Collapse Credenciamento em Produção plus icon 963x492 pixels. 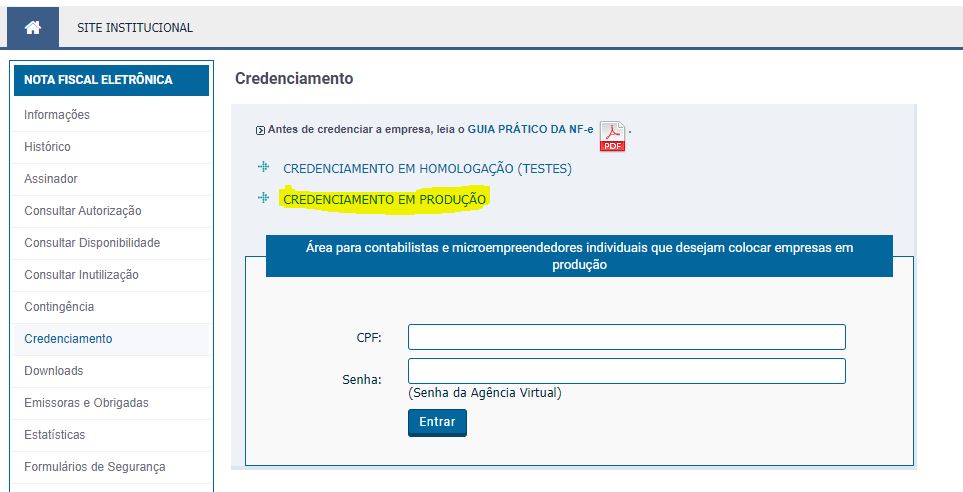click(x=264, y=198)
